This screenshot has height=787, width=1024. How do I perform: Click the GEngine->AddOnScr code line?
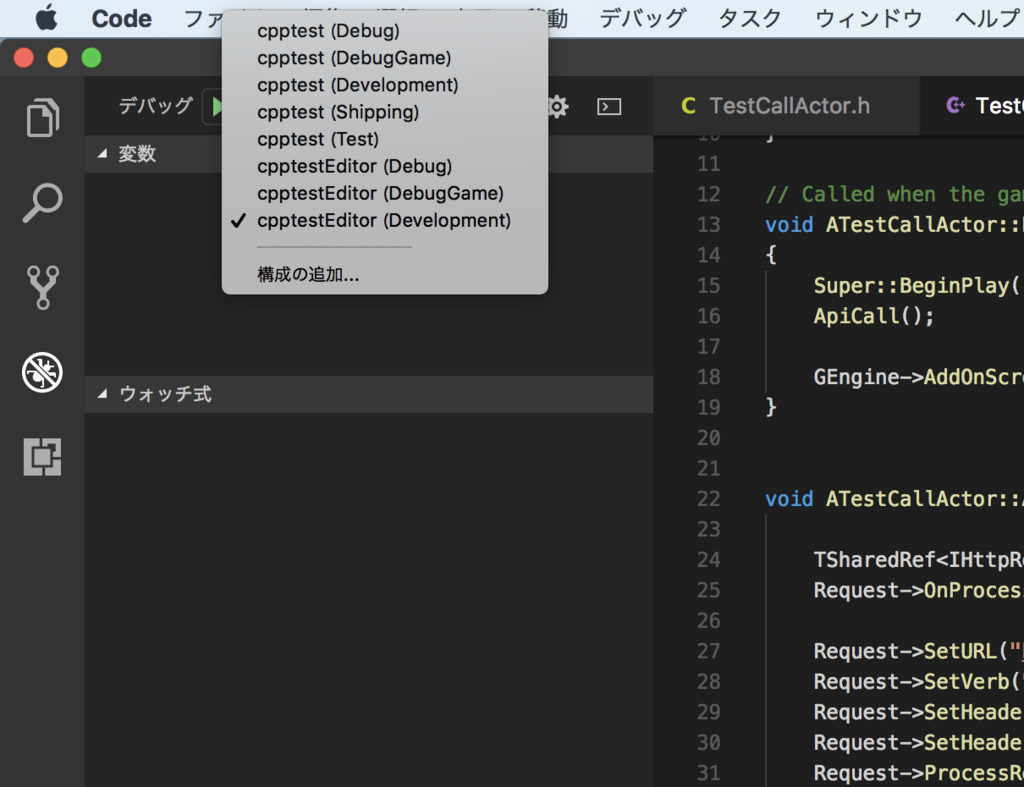pos(918,377)
